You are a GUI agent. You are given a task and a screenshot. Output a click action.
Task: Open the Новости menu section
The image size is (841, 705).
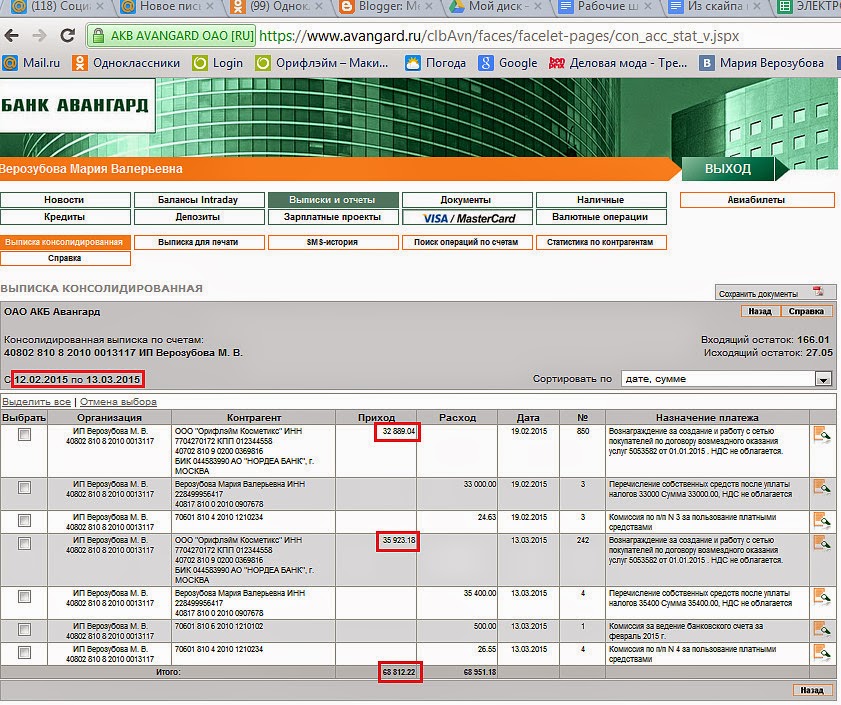click(x=65, y=200)
